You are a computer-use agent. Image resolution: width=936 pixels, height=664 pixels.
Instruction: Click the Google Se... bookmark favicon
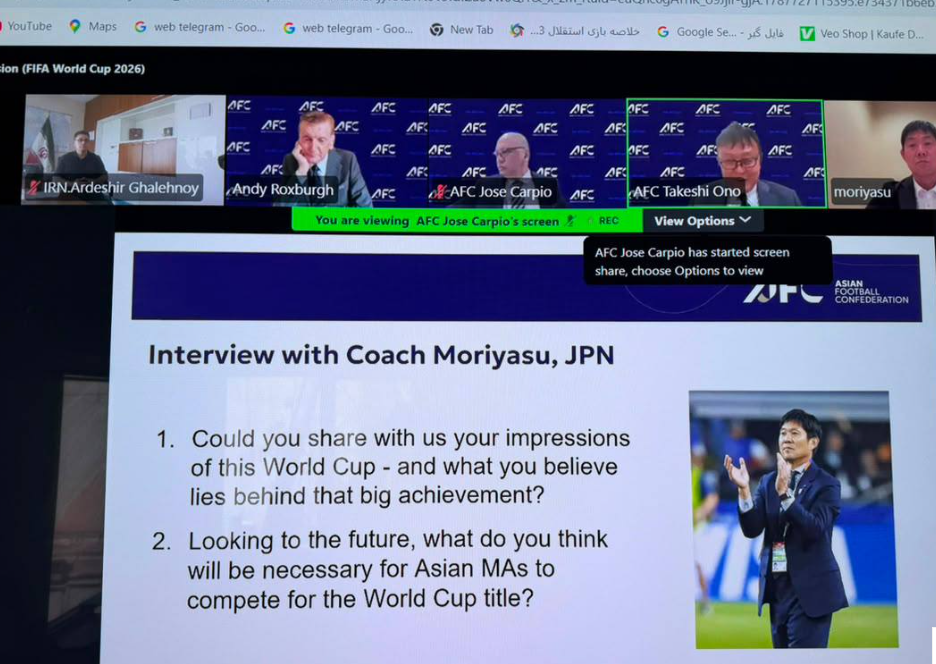click(x=663, y=32)
